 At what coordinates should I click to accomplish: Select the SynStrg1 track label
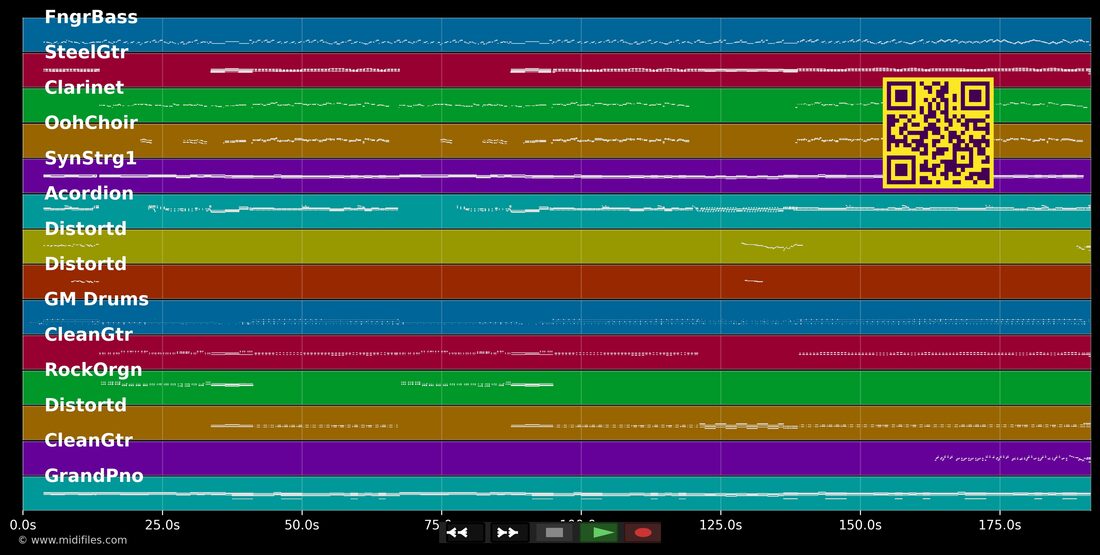tap(90, 159)
